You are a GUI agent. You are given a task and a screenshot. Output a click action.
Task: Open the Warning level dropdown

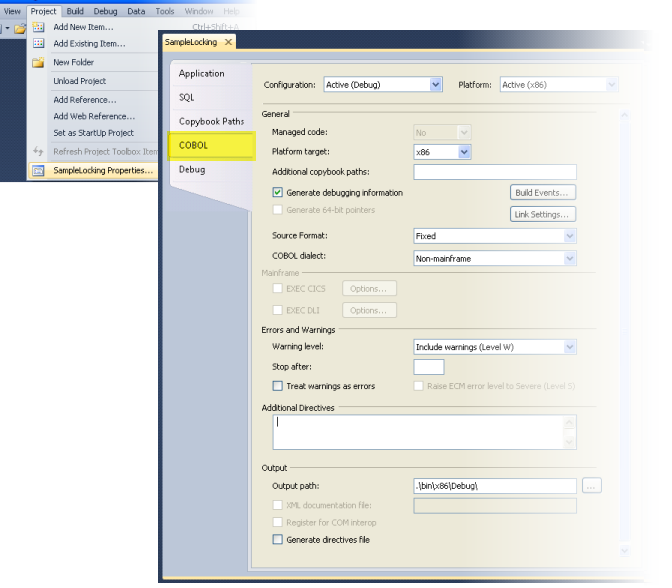495,347
